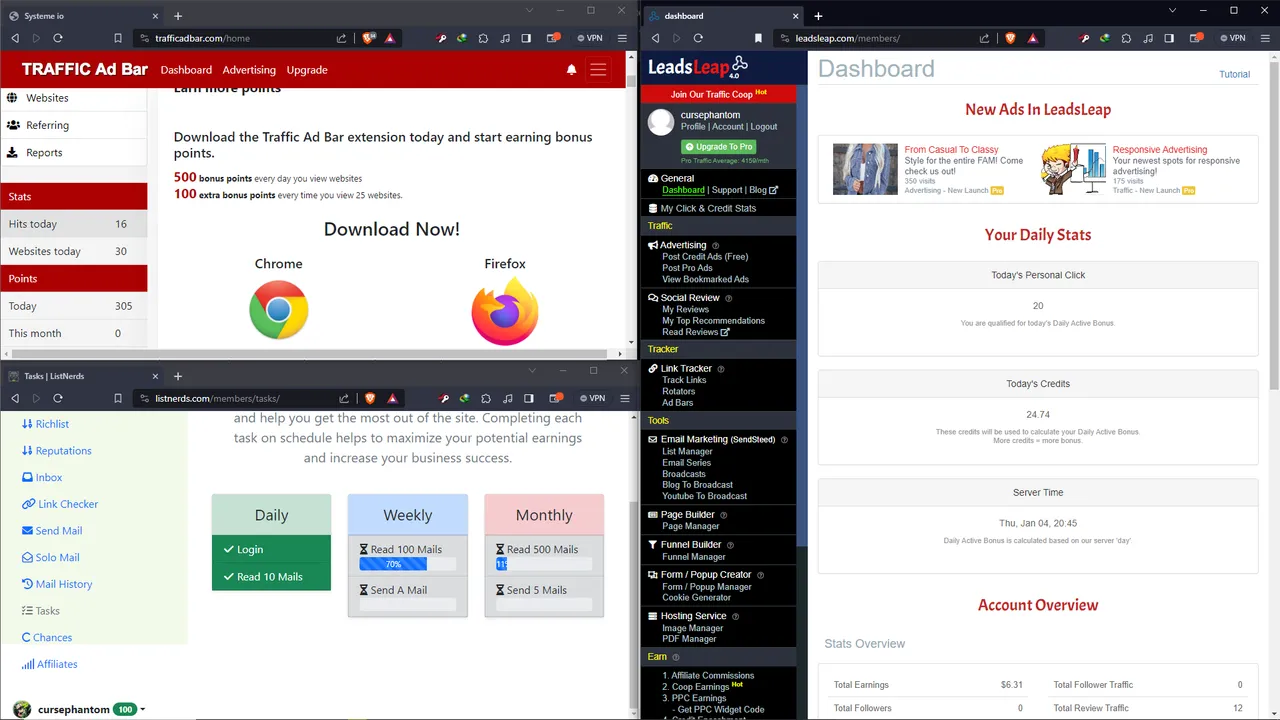Image resolution: width=1280 pixels, height=720 pixels.
Task: Bookmark the trafficadbar.com page
Action: [118, 38]
